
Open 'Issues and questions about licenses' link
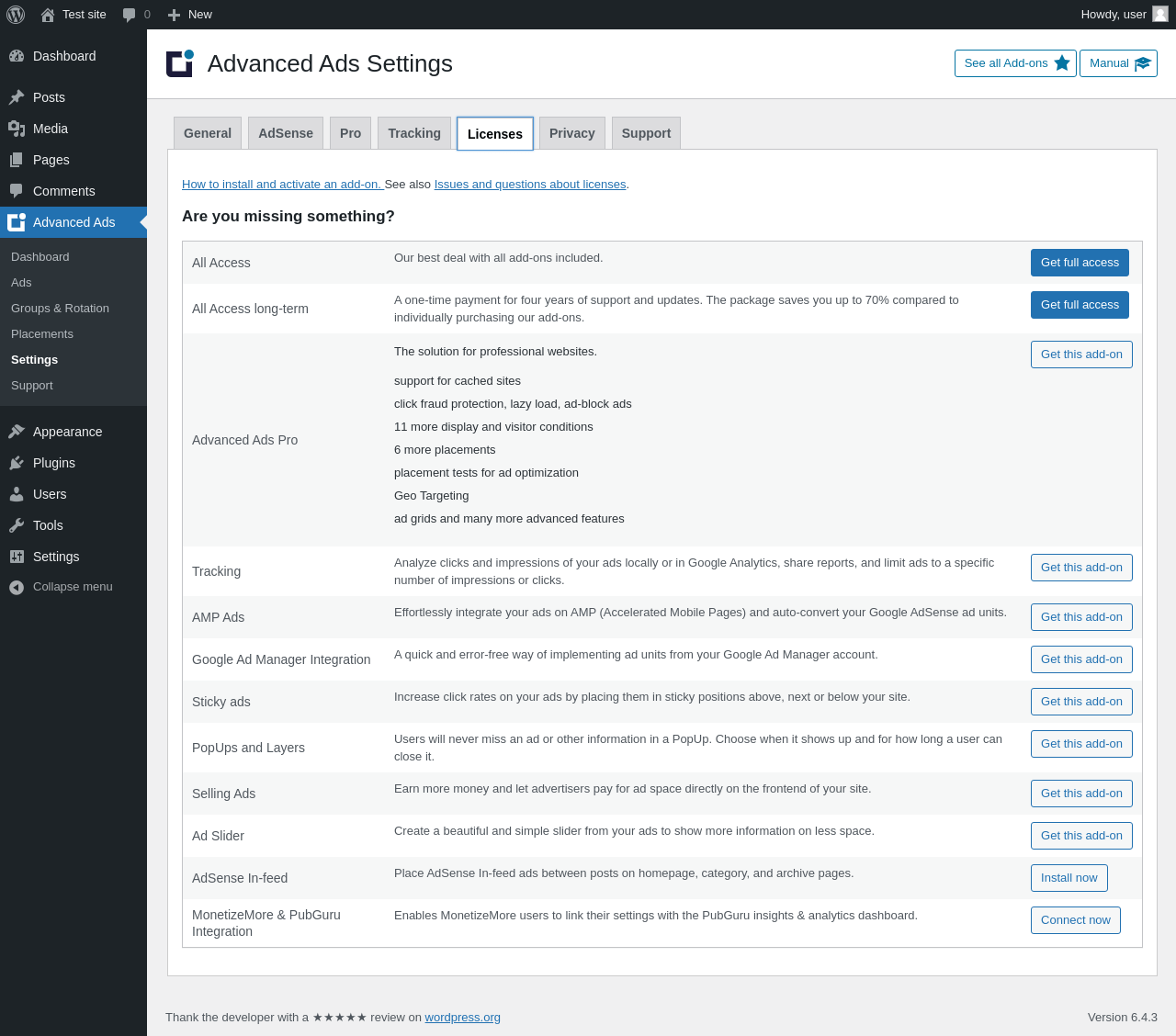coord(529,185)
